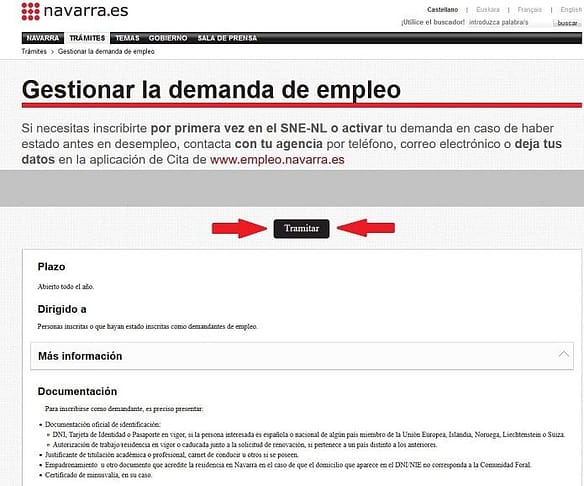Viewport: 584px width, 486px height.
Task: Switch language to Français
Action: [529, 10]
